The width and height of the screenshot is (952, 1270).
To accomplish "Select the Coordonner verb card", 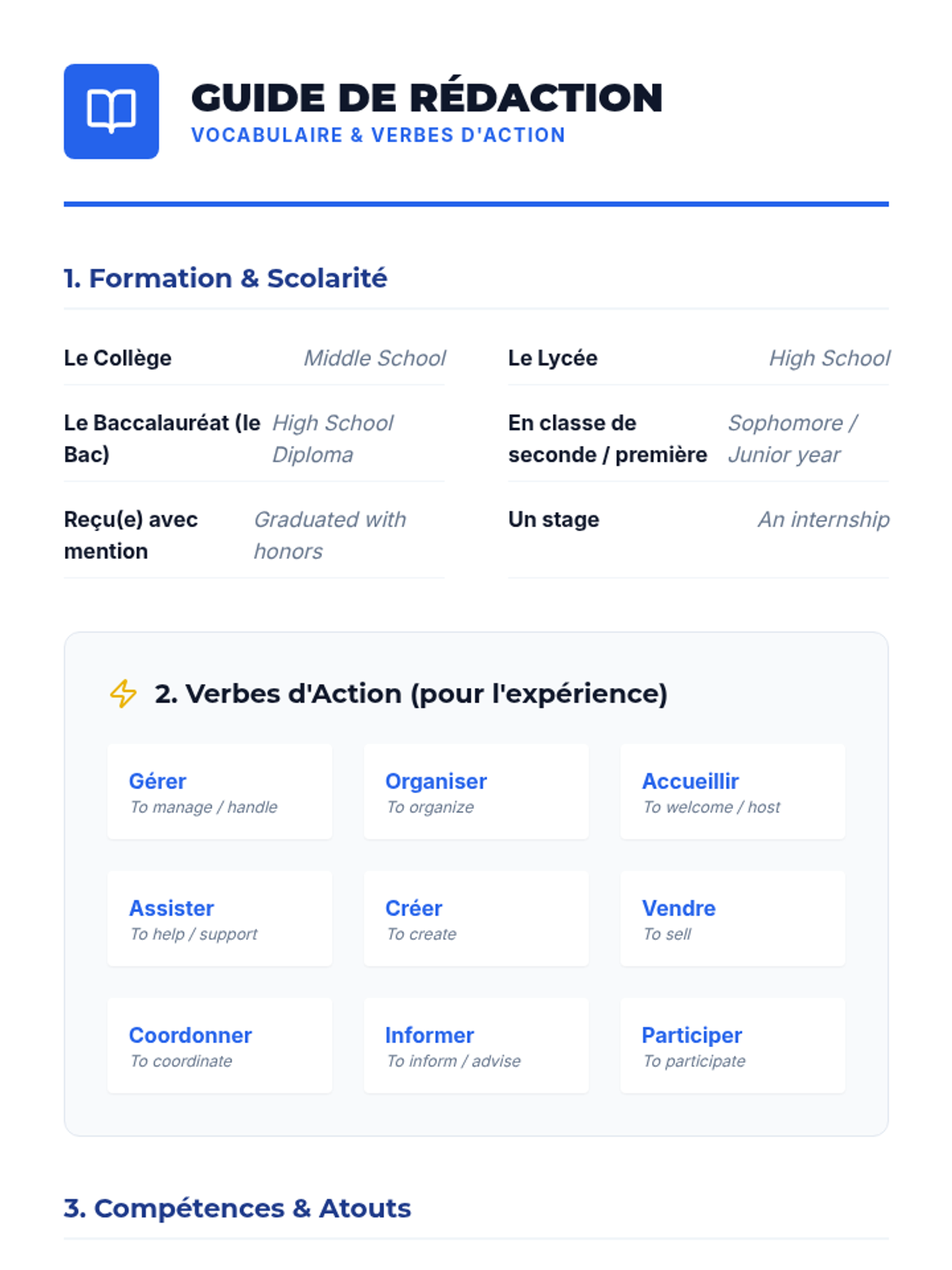I will tap(220, 1046).
